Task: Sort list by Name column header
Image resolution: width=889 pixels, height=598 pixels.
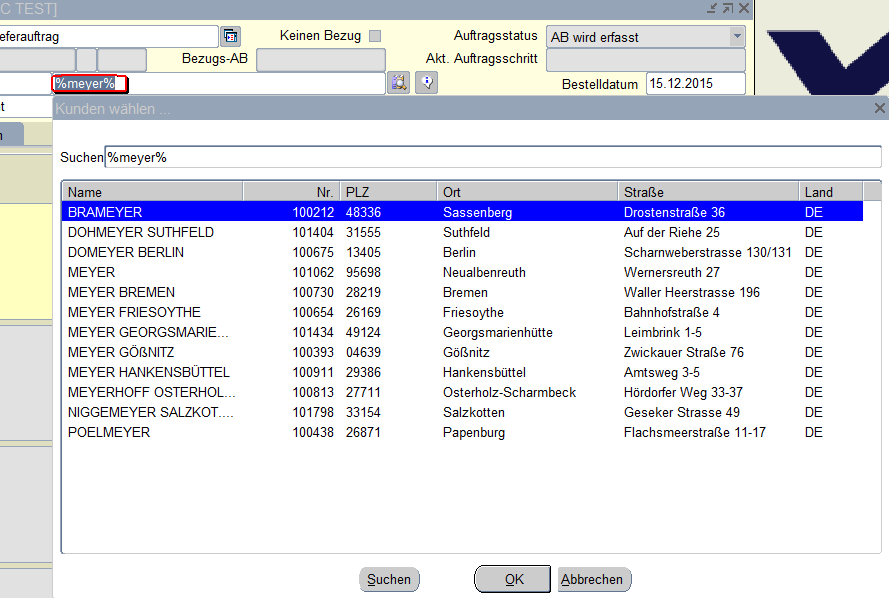Action: coord(152,192)
